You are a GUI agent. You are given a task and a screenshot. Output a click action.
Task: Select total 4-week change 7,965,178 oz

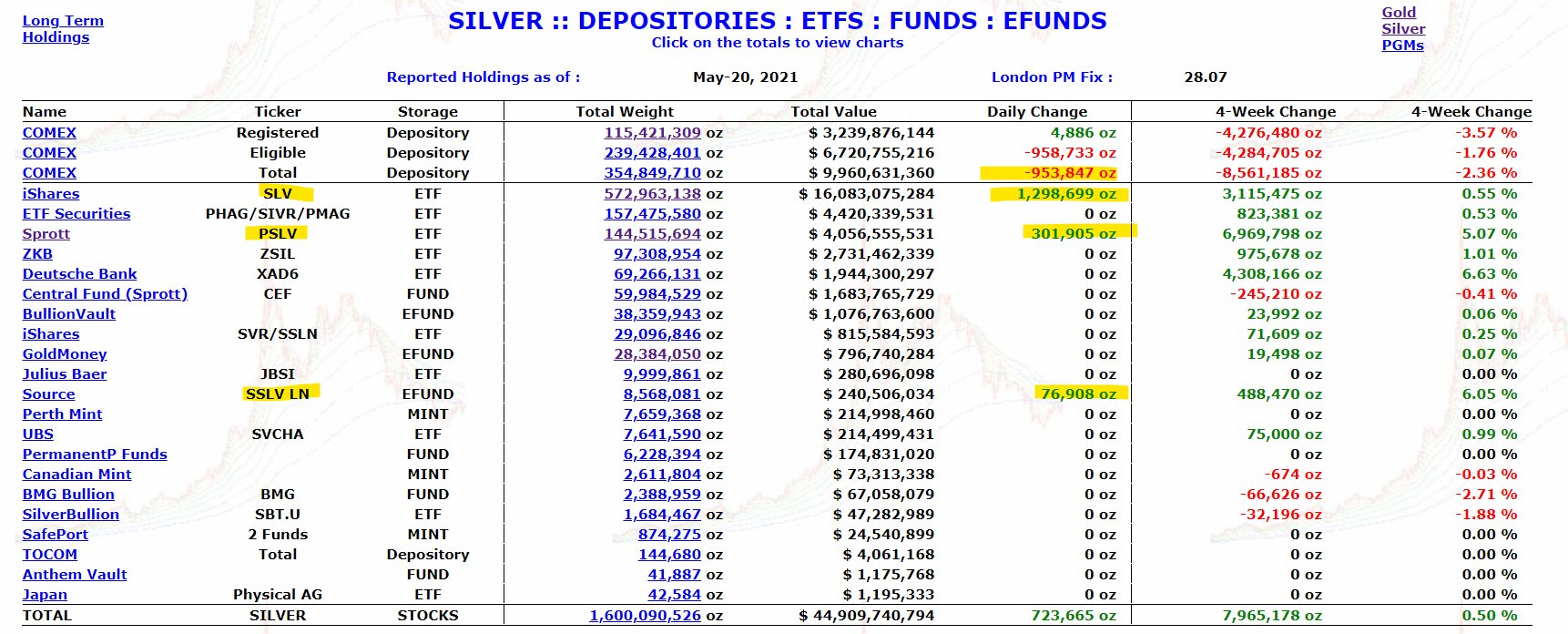pos(1272,616)
